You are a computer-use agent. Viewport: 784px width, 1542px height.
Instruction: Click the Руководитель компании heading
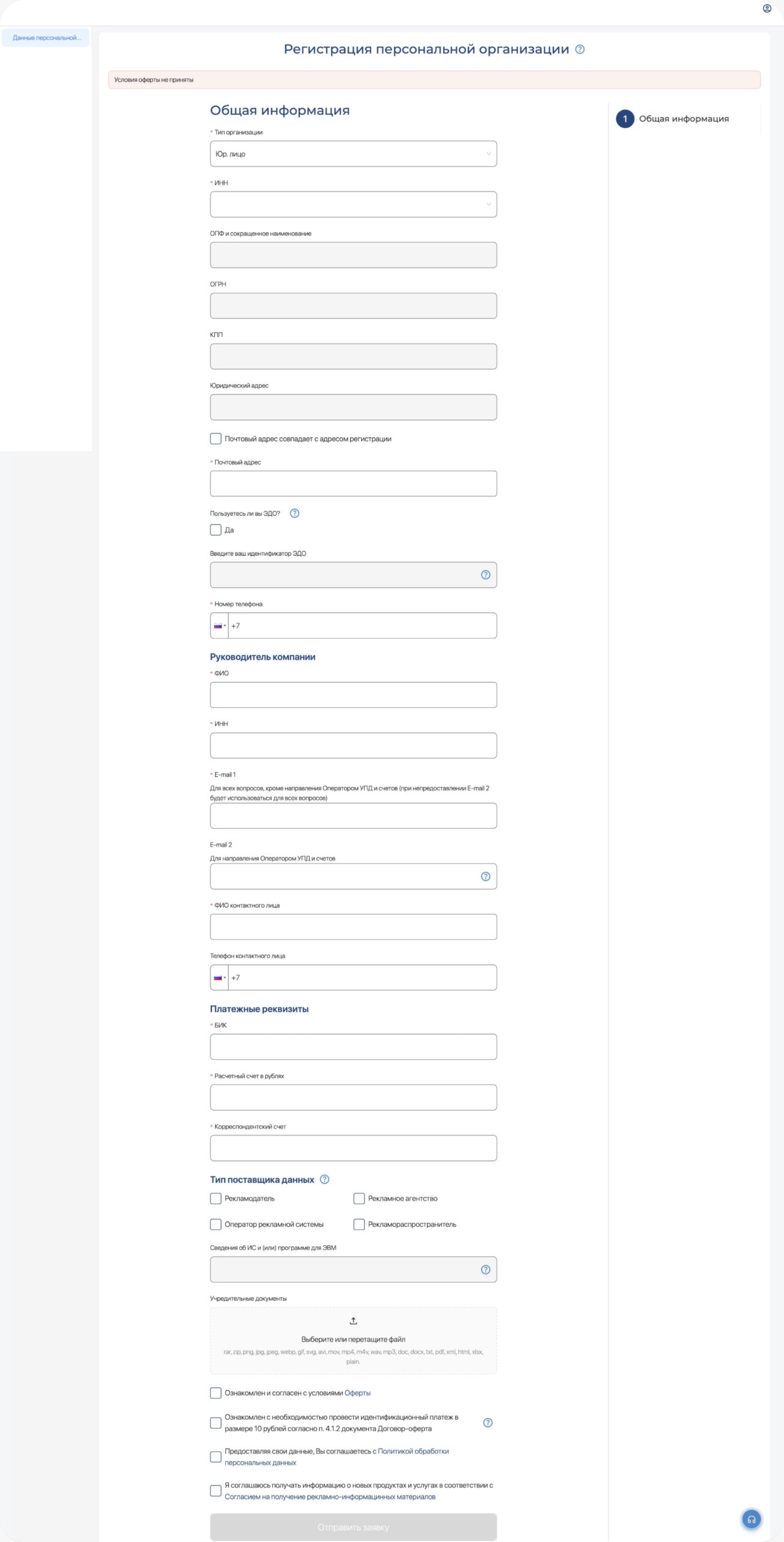pos(263,657)
